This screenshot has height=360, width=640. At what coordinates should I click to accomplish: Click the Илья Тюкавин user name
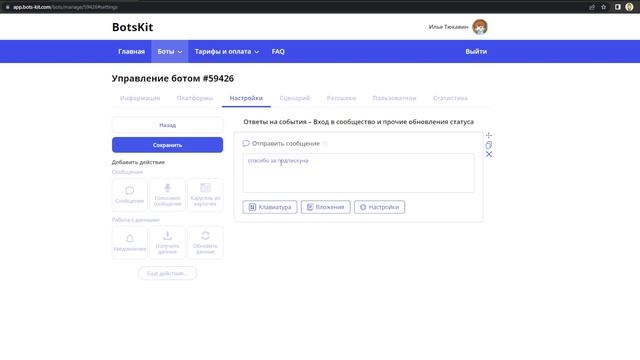pyautogui.click(x=448, y=27)
